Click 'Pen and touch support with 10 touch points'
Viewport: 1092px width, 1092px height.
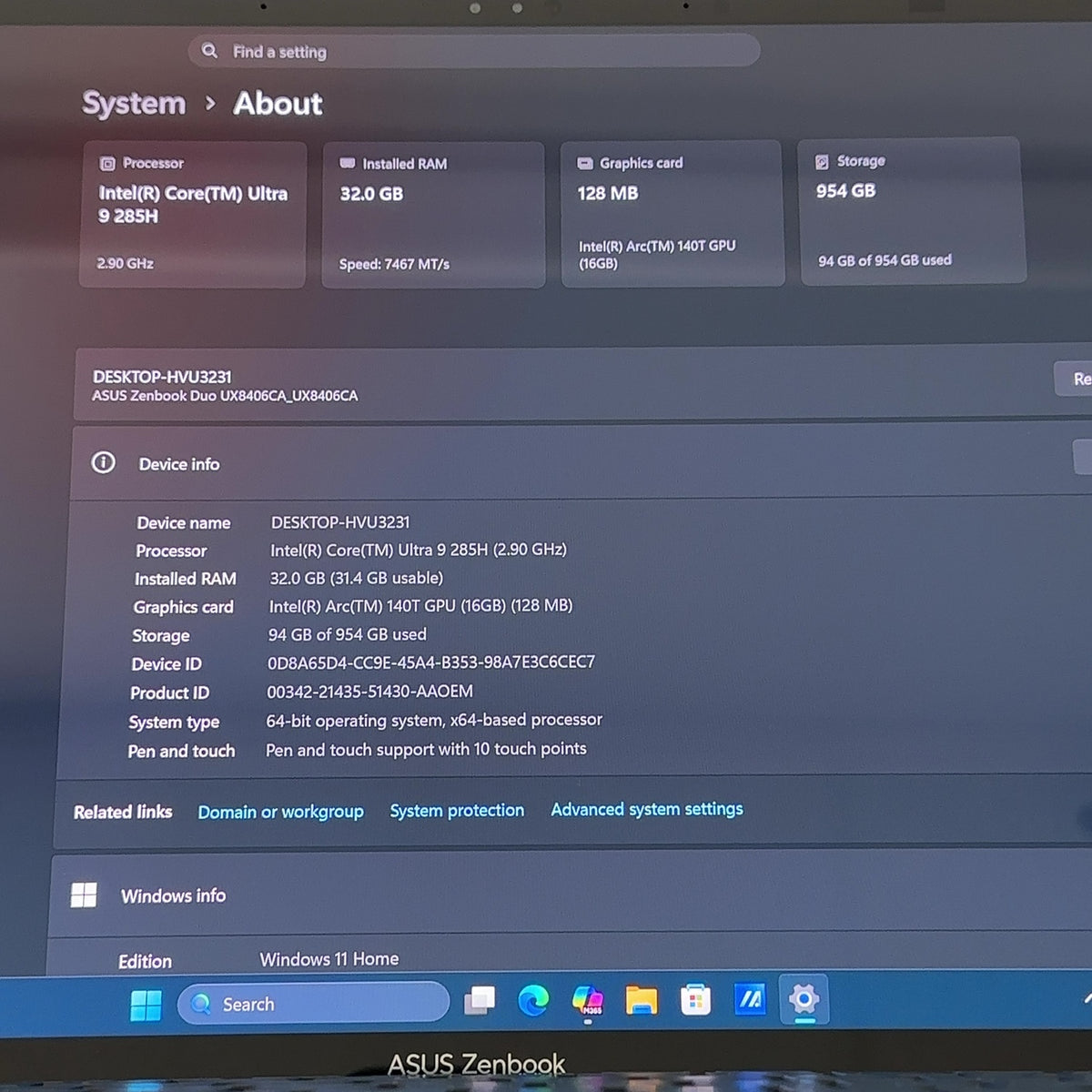click(426, 749)
